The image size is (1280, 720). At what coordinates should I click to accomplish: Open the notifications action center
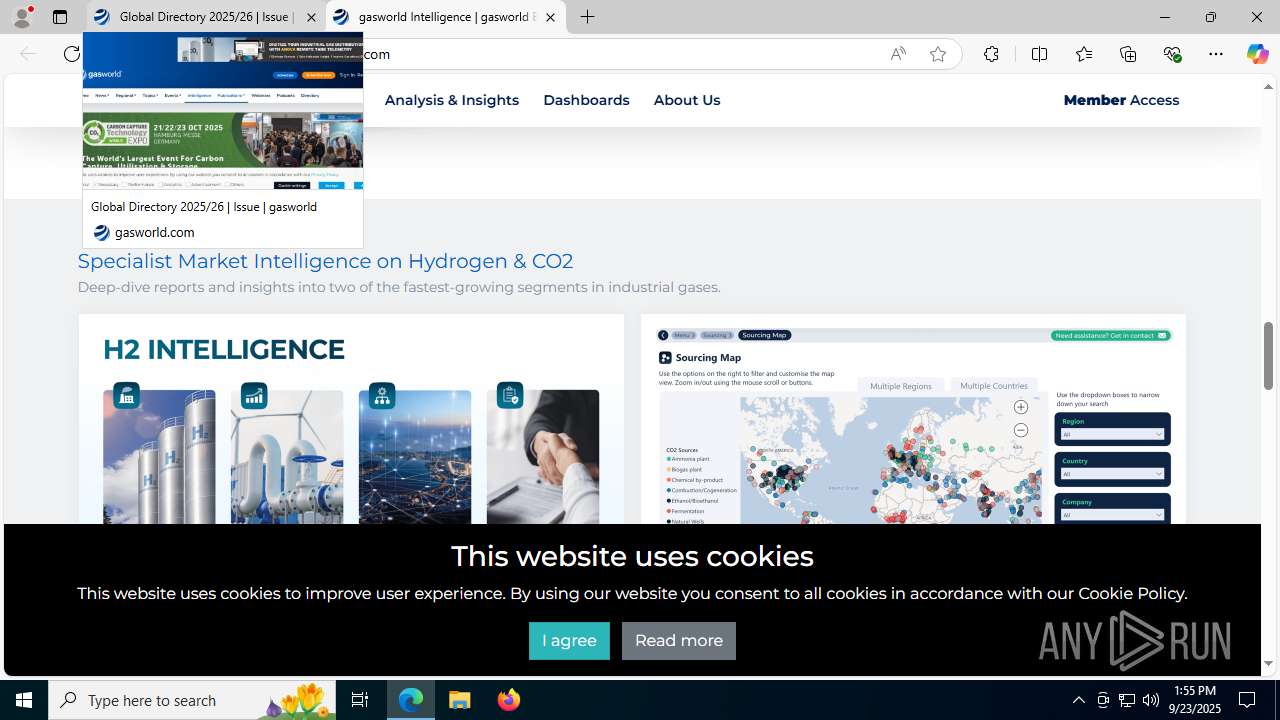point(1248,700)
